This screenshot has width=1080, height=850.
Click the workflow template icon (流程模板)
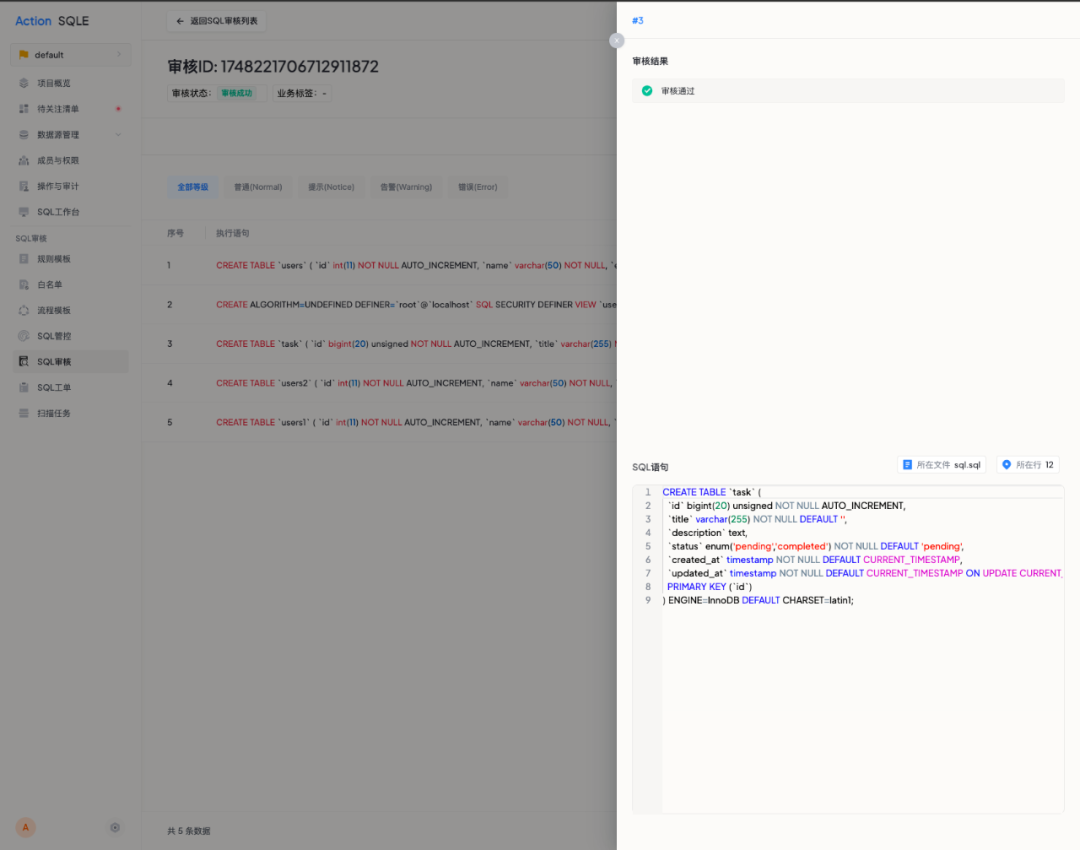[24, 311]
